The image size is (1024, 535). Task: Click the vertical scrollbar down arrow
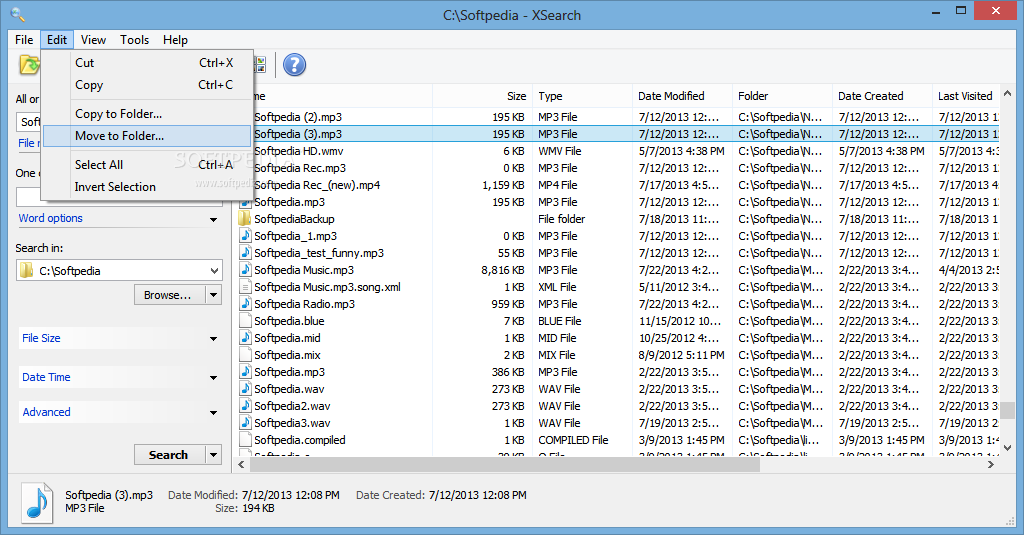click(x=1007, y=448)
